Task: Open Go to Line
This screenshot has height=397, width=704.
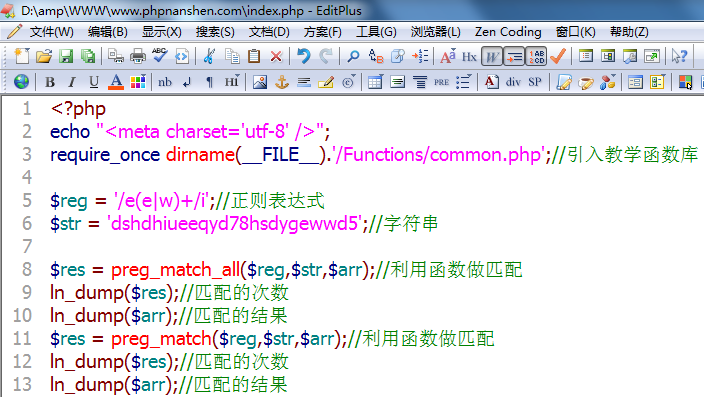Action: coord(420,57)
